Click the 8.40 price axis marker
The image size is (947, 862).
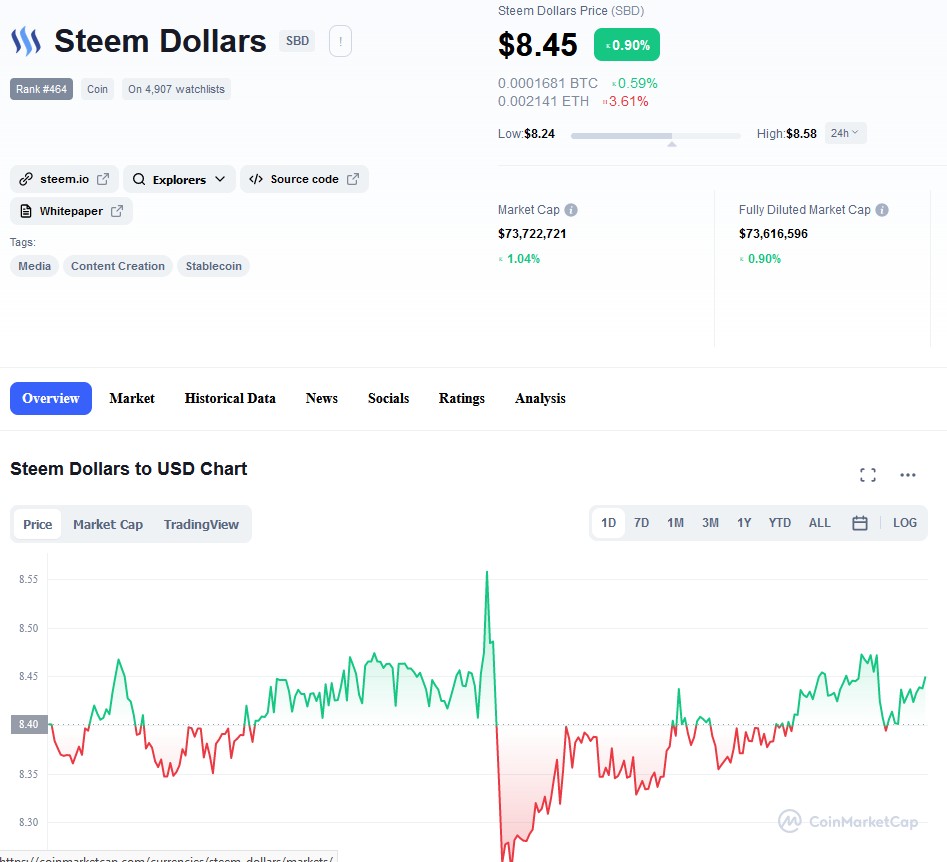28,725
